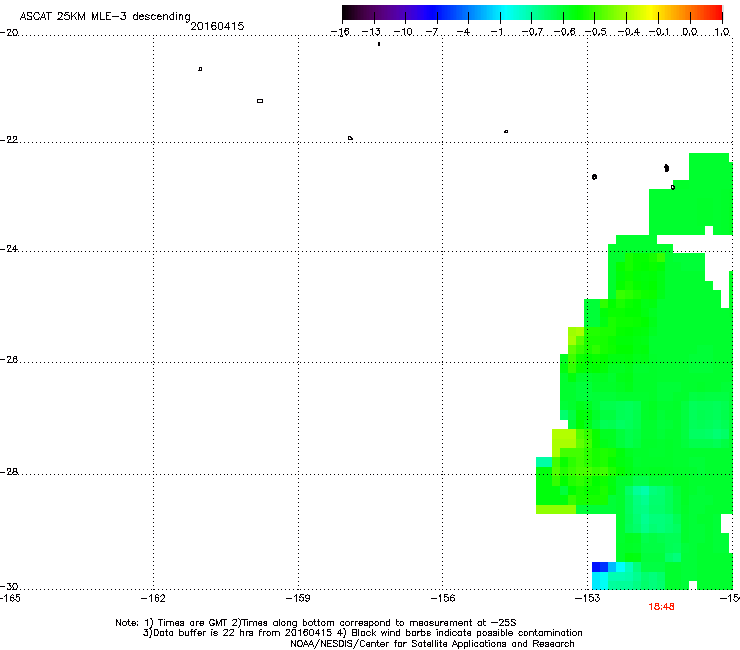This screenshot has height=650, width=740.
Task: Click the longitude label -156
Action: pyautogui.click(x=443, y=599)
